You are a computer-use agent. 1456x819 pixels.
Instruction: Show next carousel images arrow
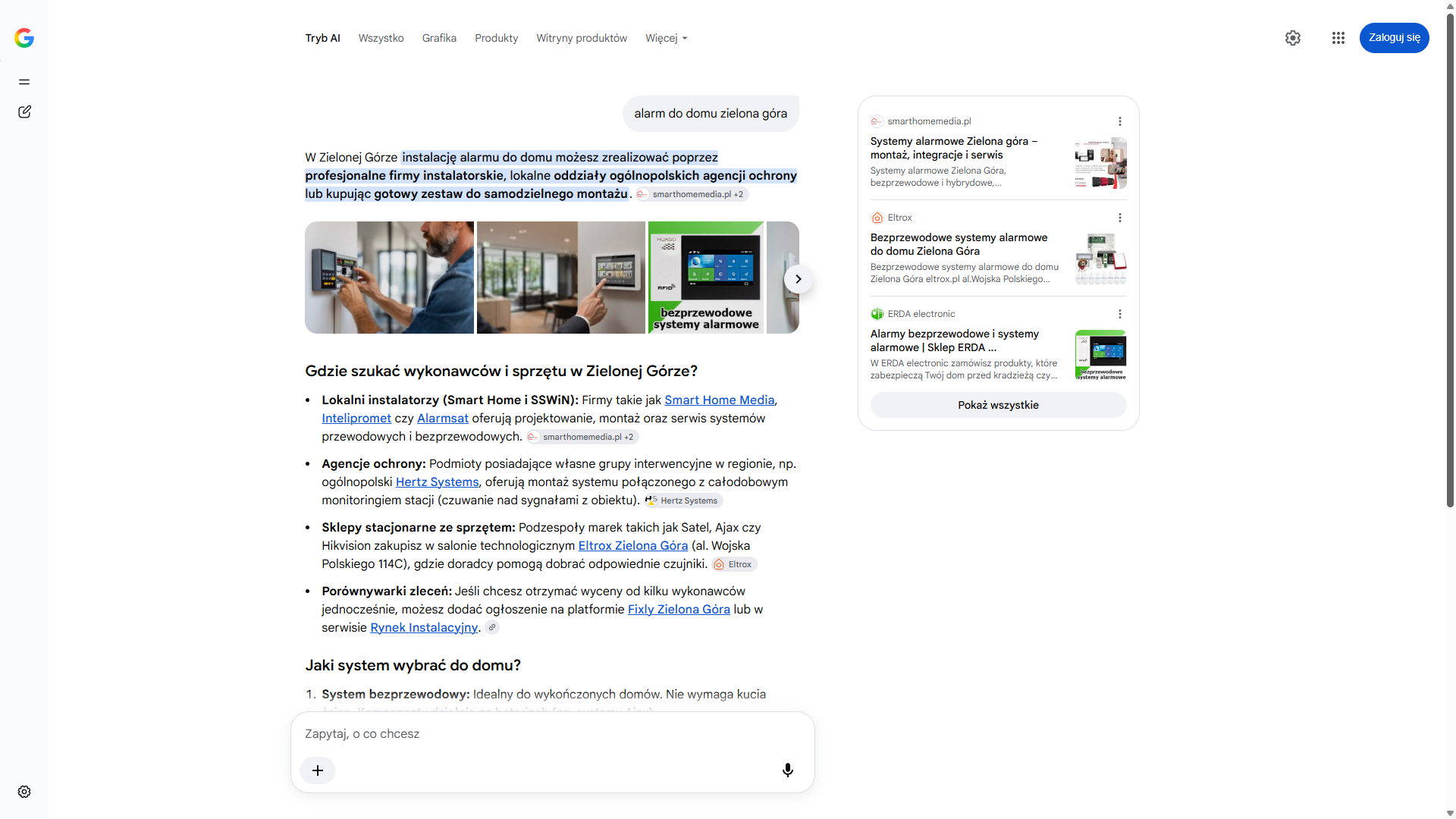point(798,279)
